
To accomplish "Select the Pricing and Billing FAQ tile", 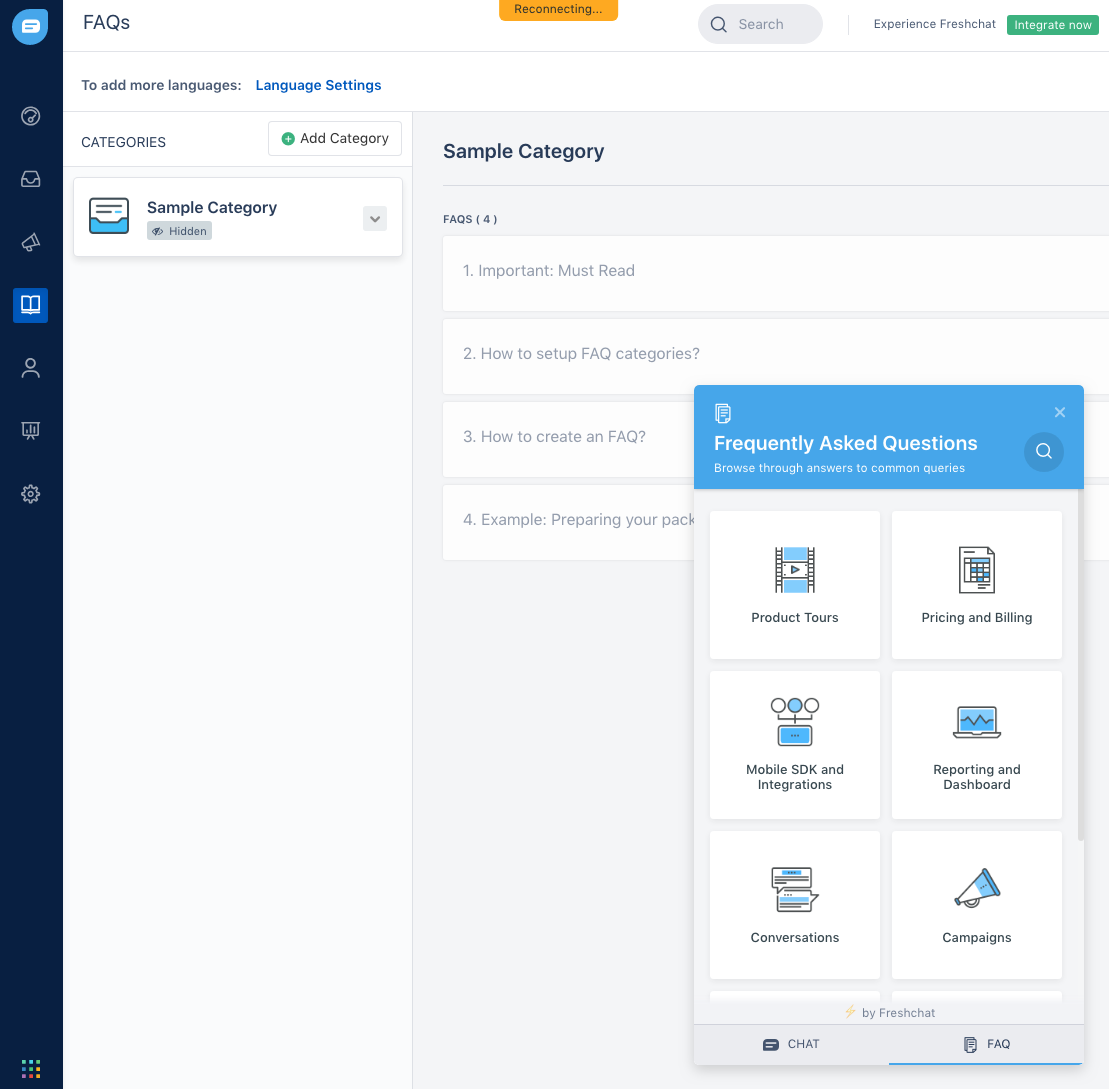I will pyautogui.click(x=976, y=585).
